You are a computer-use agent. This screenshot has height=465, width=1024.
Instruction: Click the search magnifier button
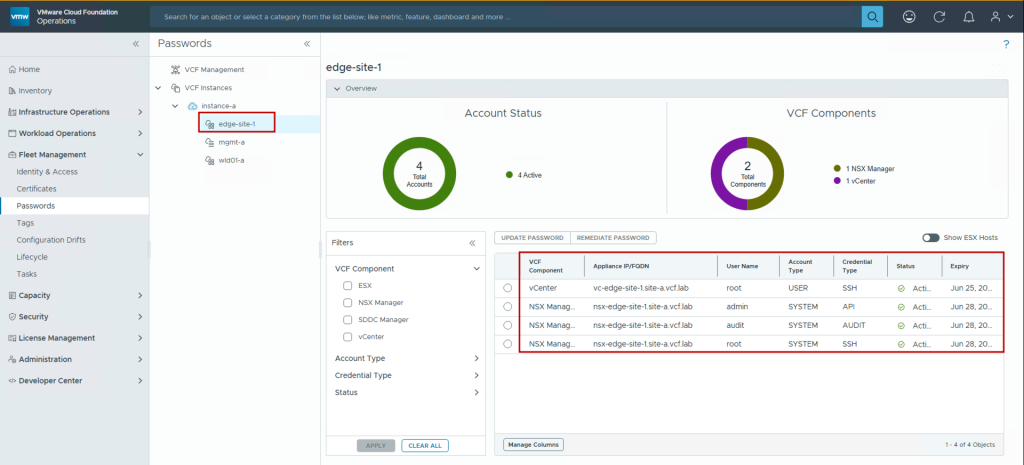(x=872, y=17)
